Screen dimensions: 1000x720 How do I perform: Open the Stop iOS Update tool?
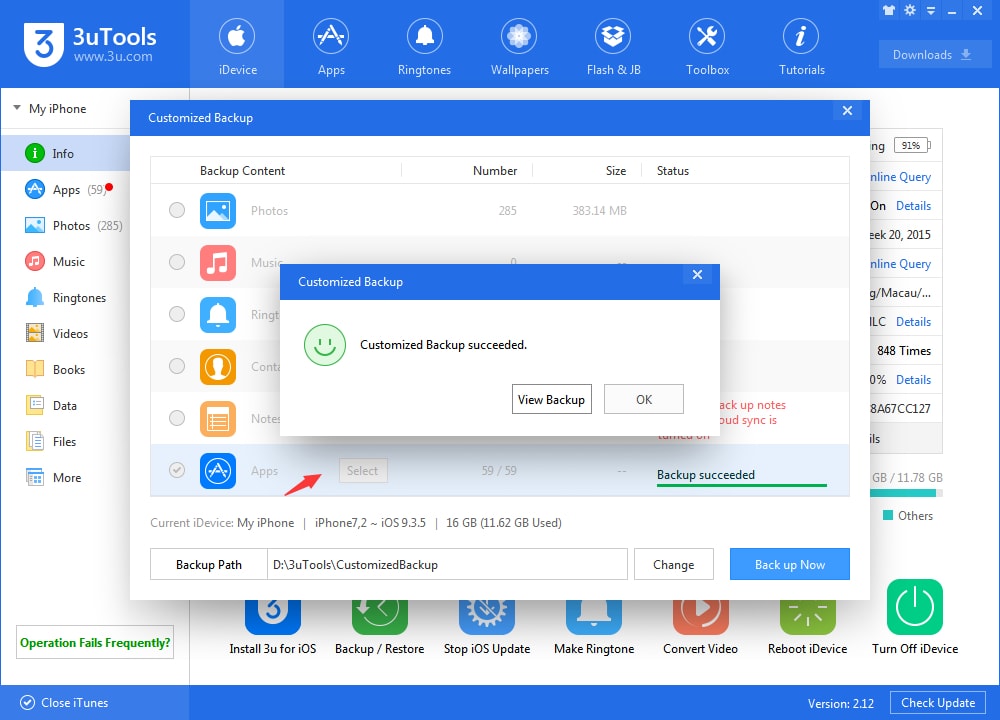(x=487, y=628)
